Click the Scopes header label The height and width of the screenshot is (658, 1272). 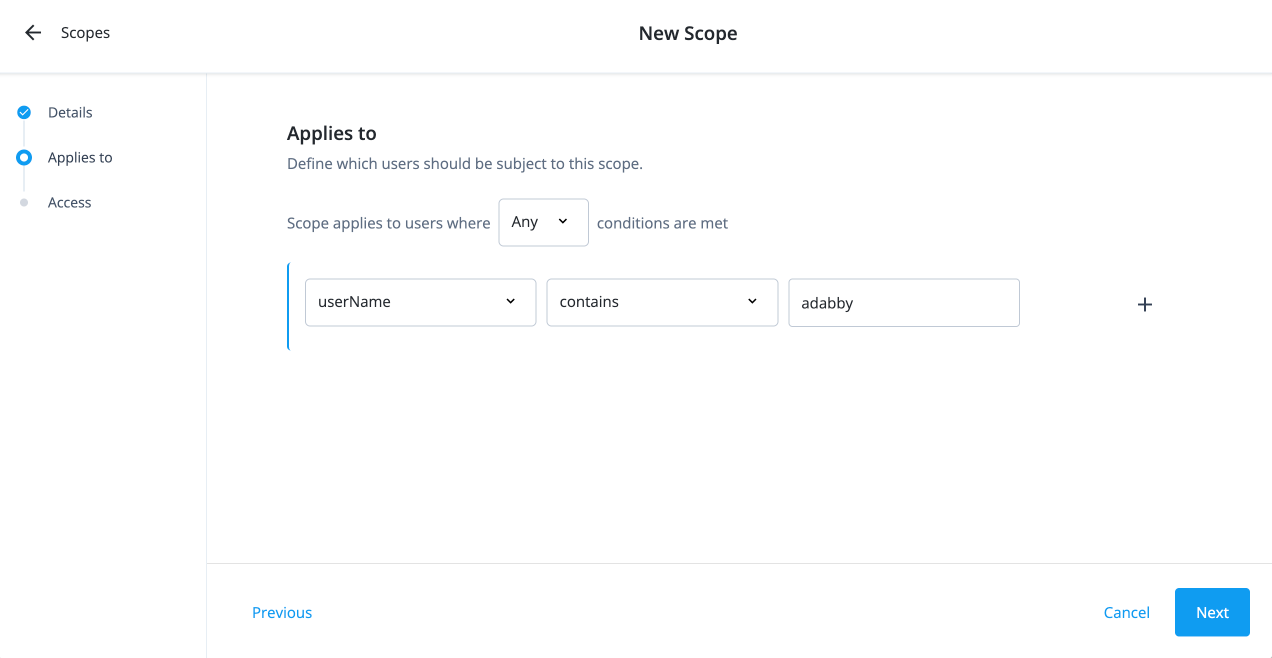point(85,32)
